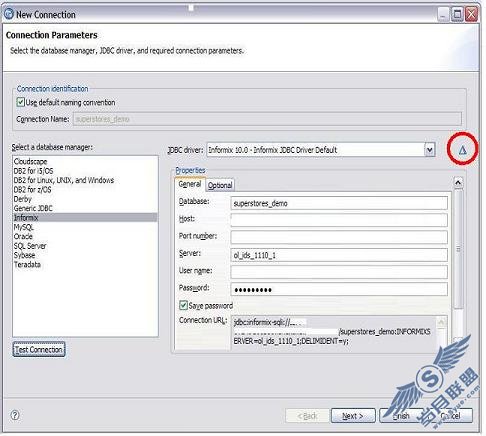Image resolution: width=486 pixels, height=436 pixels.
Task: Click the Properties panel vertical scrollbar thumb
Action: tap(458, 249)
